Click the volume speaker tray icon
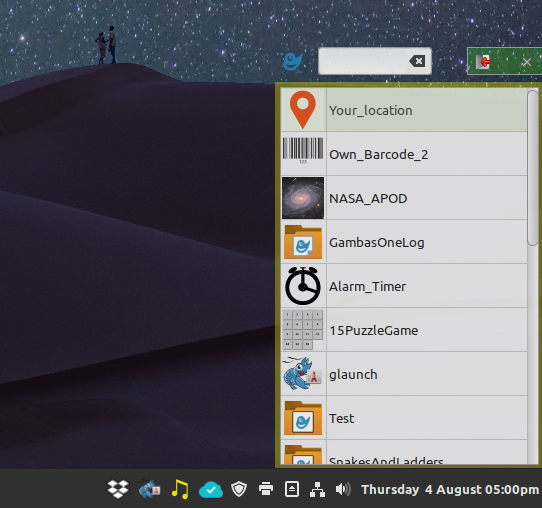542x508 pixels. pyautogui.click(x=343, y=489)
